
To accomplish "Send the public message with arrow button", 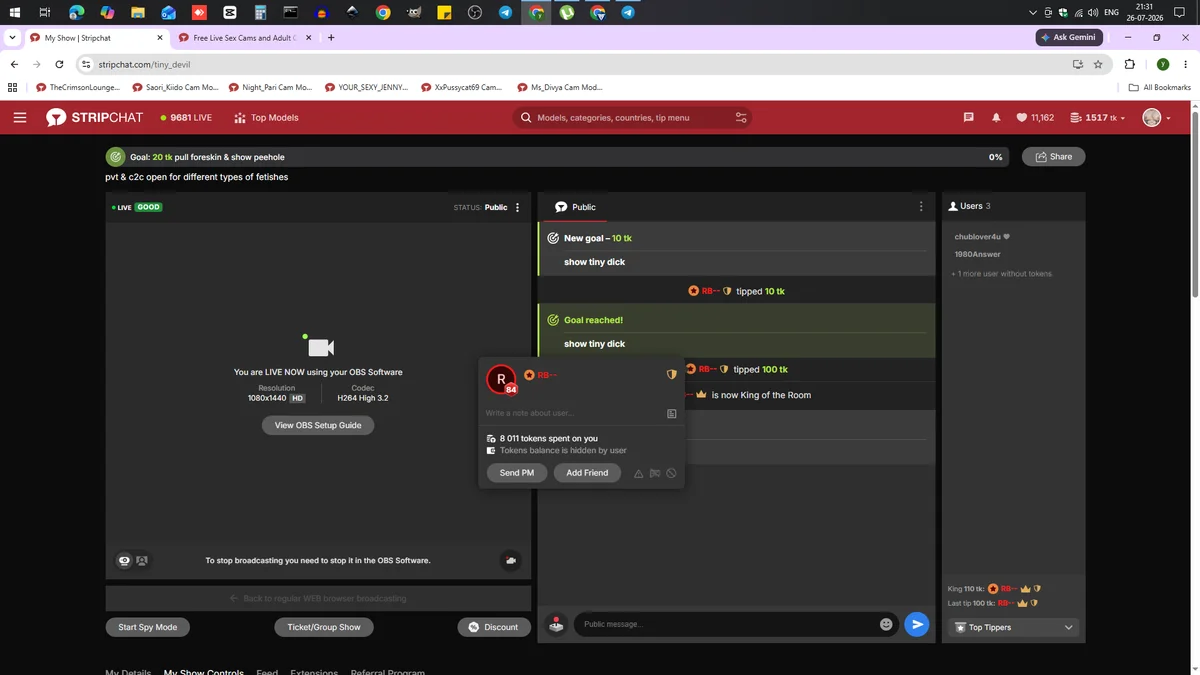I will coord(916,624).
